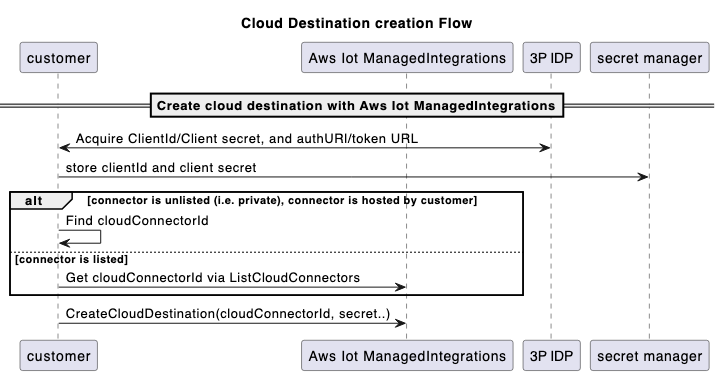Screen dimensions: 721x376
Task: Click the bottom customer participant box
Action: coord(58,355)
